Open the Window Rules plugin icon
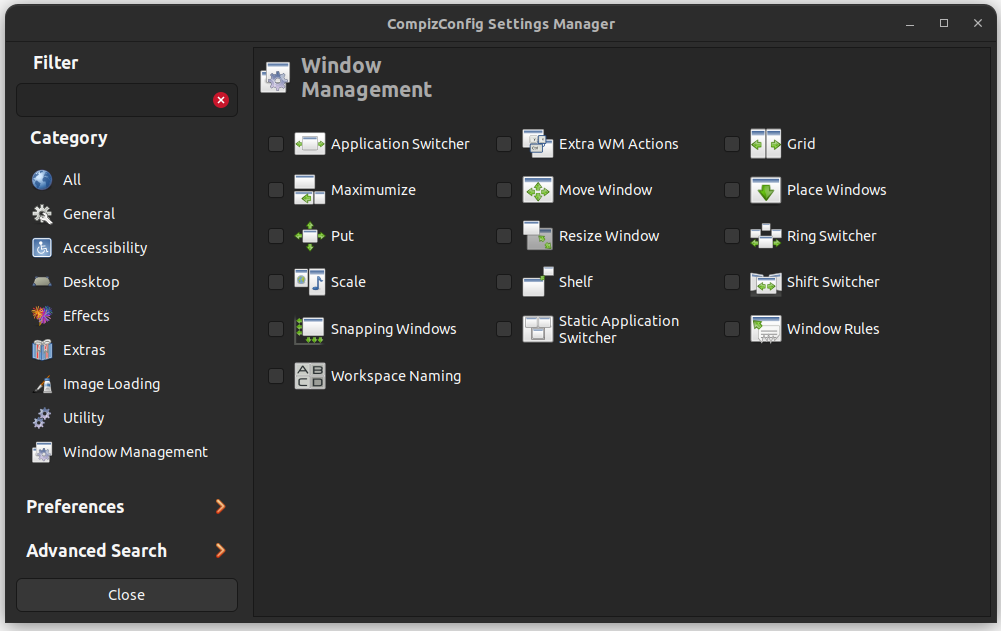This screenshot has height=631, width=1001. tap(765, 329)
